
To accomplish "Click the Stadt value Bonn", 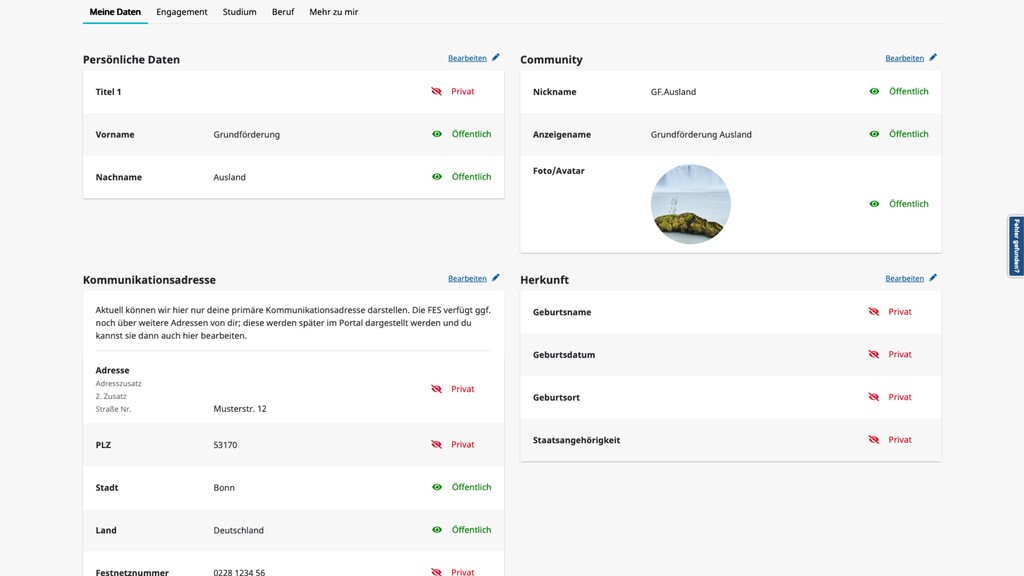I will point(224,488).
